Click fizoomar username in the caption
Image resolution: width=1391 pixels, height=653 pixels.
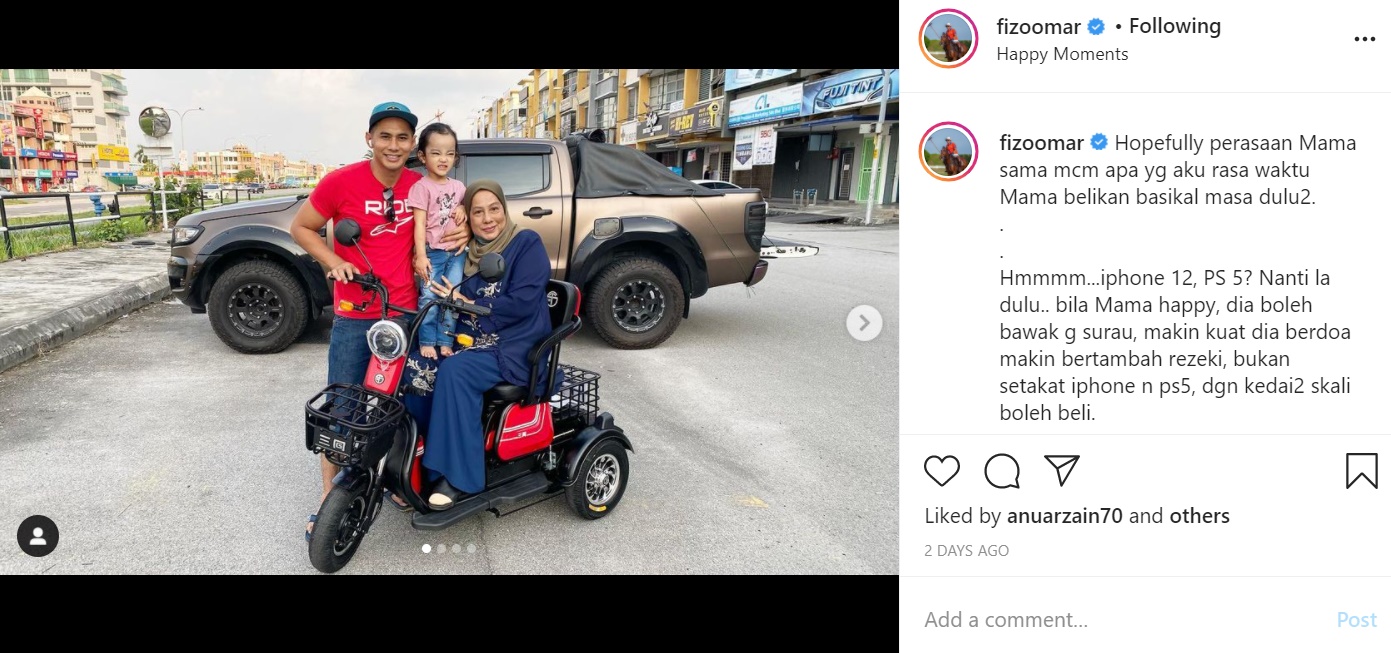tap(1042, 143)
